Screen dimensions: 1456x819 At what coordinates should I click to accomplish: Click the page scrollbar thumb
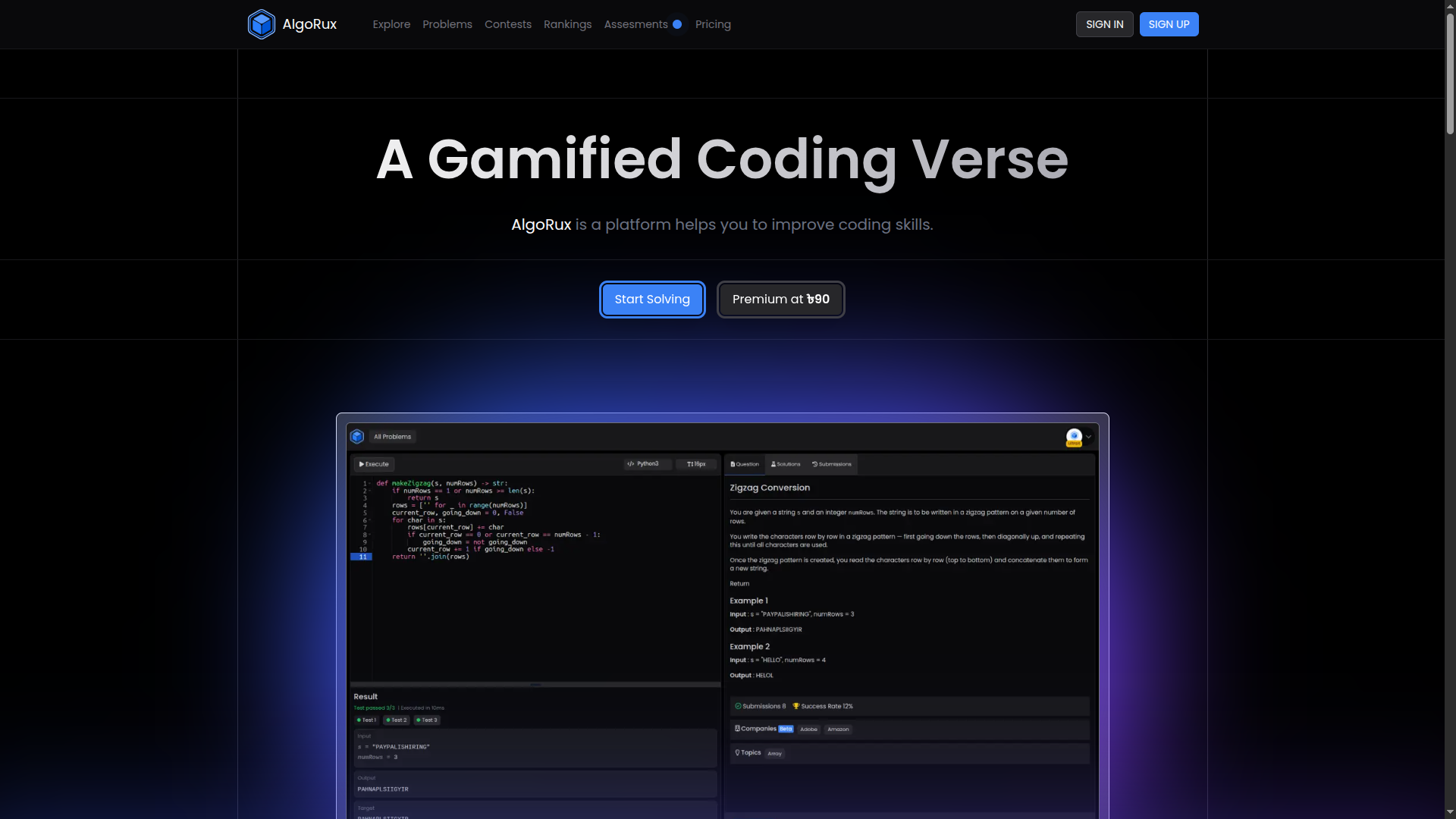tap(1450, 74)
